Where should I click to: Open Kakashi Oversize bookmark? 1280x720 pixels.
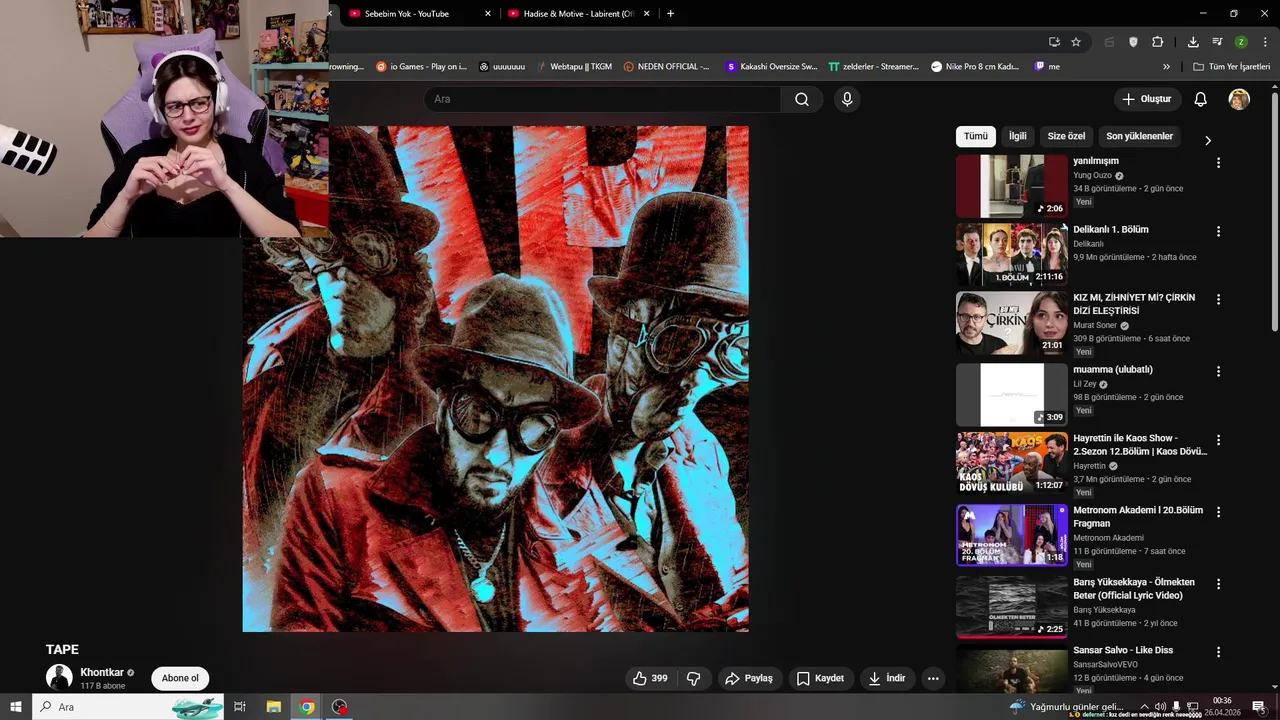point(771,67)
